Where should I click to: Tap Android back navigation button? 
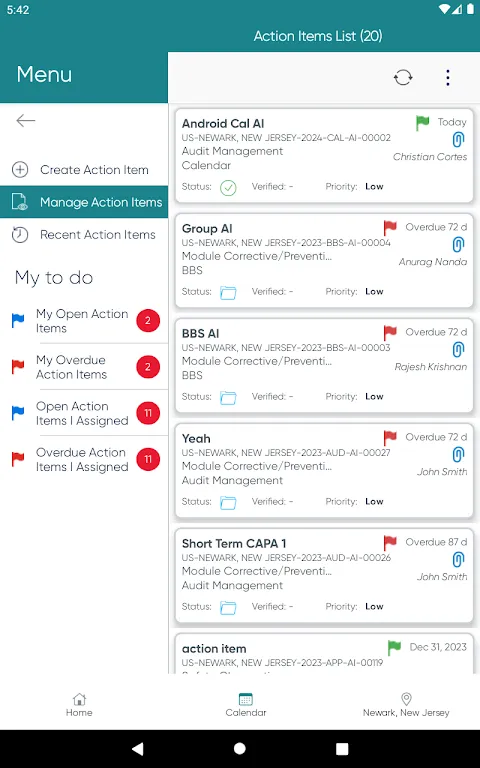pyautogui.click(x=138, y=748)
